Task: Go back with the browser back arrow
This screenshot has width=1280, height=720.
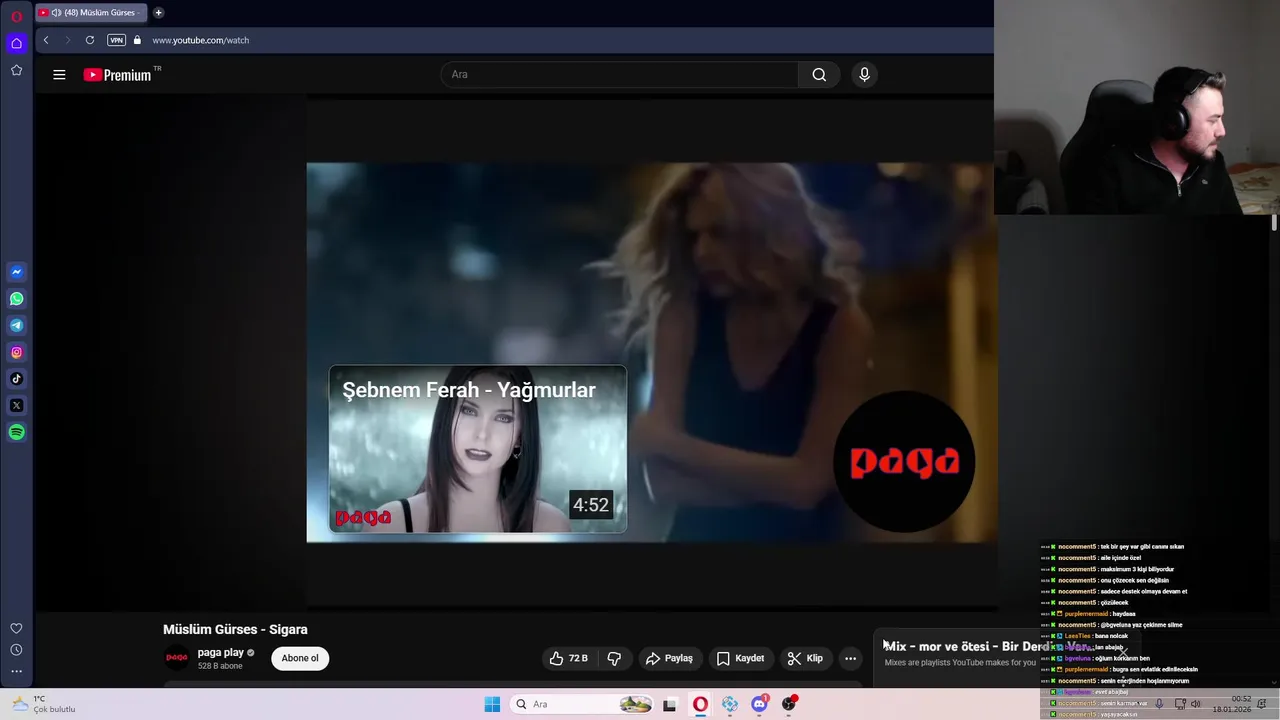Action: pyautogui.click(x=46, y=40)
